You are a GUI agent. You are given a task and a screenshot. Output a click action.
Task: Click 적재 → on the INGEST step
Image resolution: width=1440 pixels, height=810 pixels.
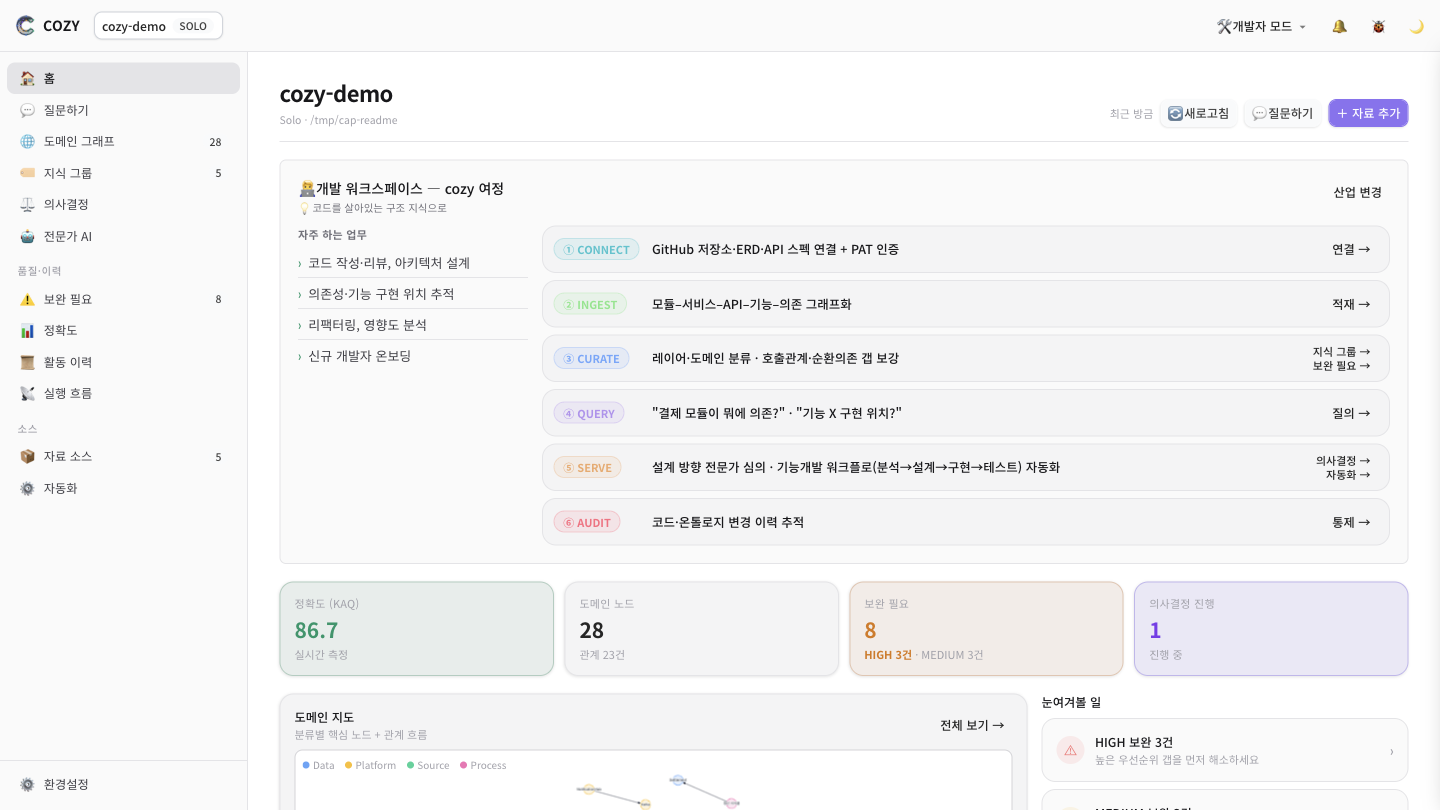click(x=1351, y=304)
